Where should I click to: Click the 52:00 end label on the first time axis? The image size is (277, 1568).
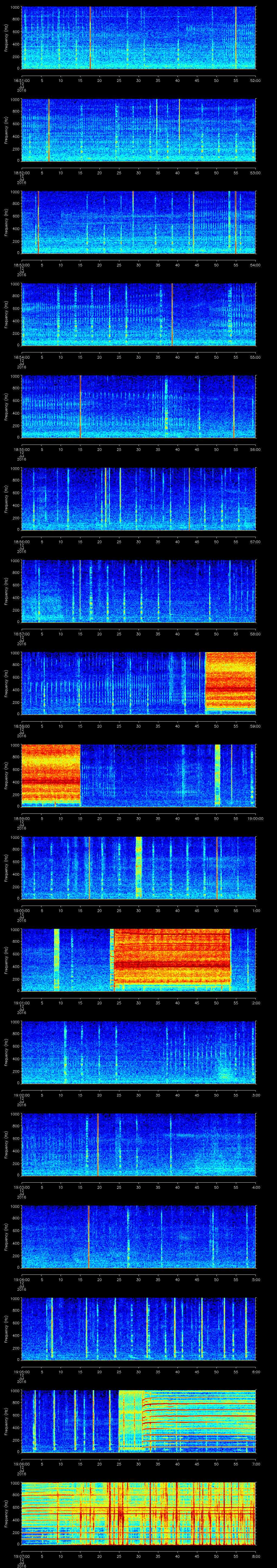pyautogui.click(x=256, y=80)
